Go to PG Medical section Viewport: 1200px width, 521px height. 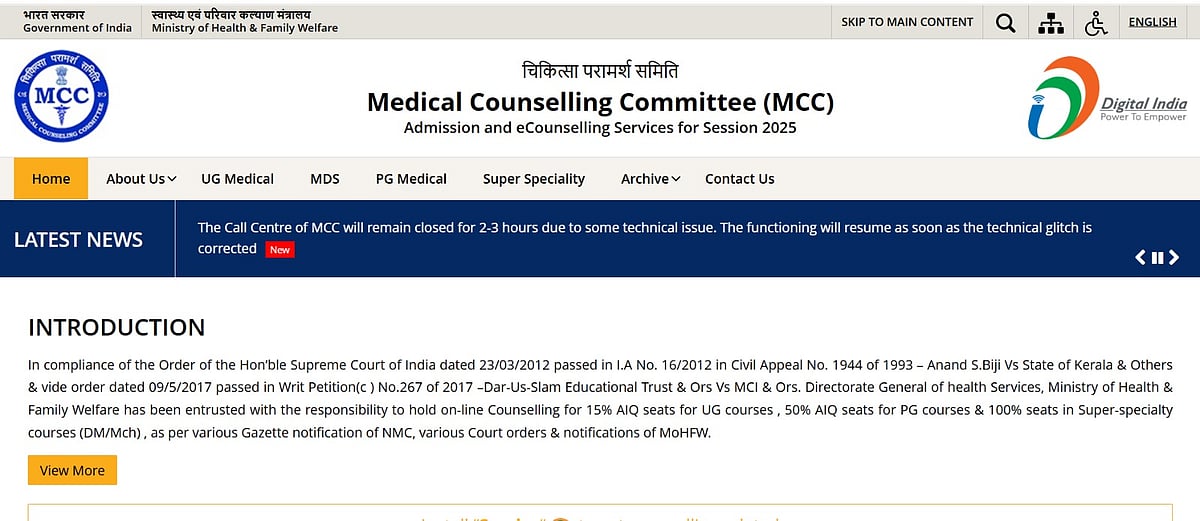point(411,179)
